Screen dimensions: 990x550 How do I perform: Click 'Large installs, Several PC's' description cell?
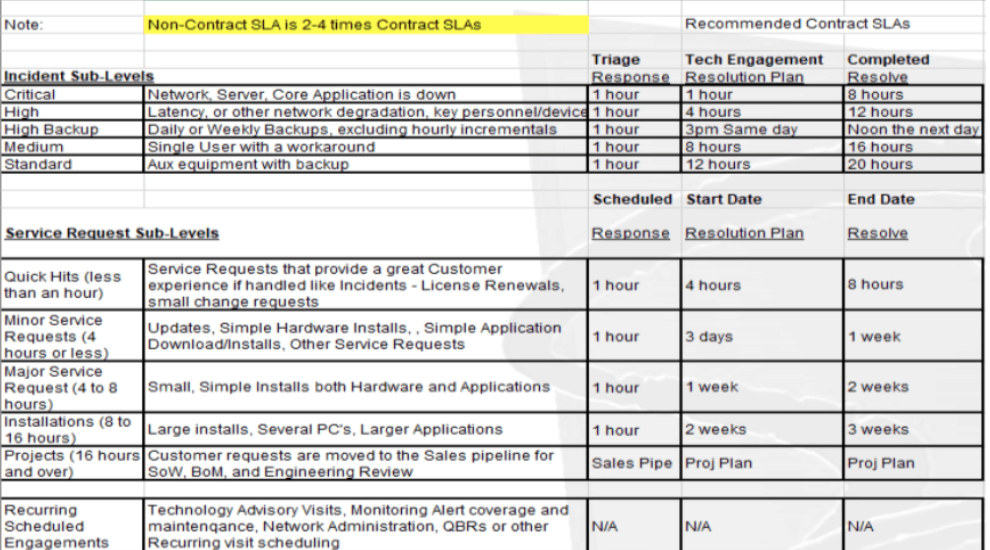[366, 429]
